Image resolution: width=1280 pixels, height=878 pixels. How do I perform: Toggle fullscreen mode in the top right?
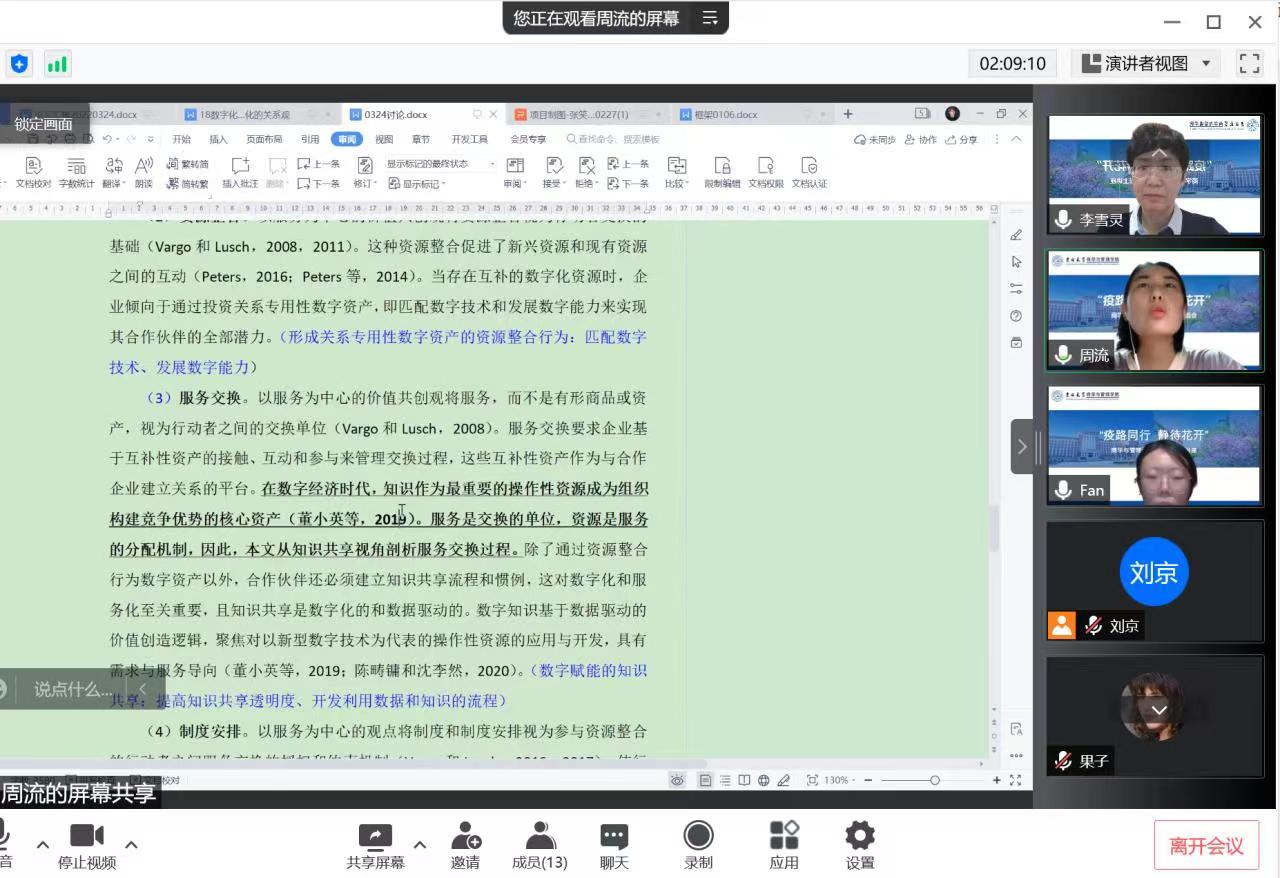[1249, 64]
